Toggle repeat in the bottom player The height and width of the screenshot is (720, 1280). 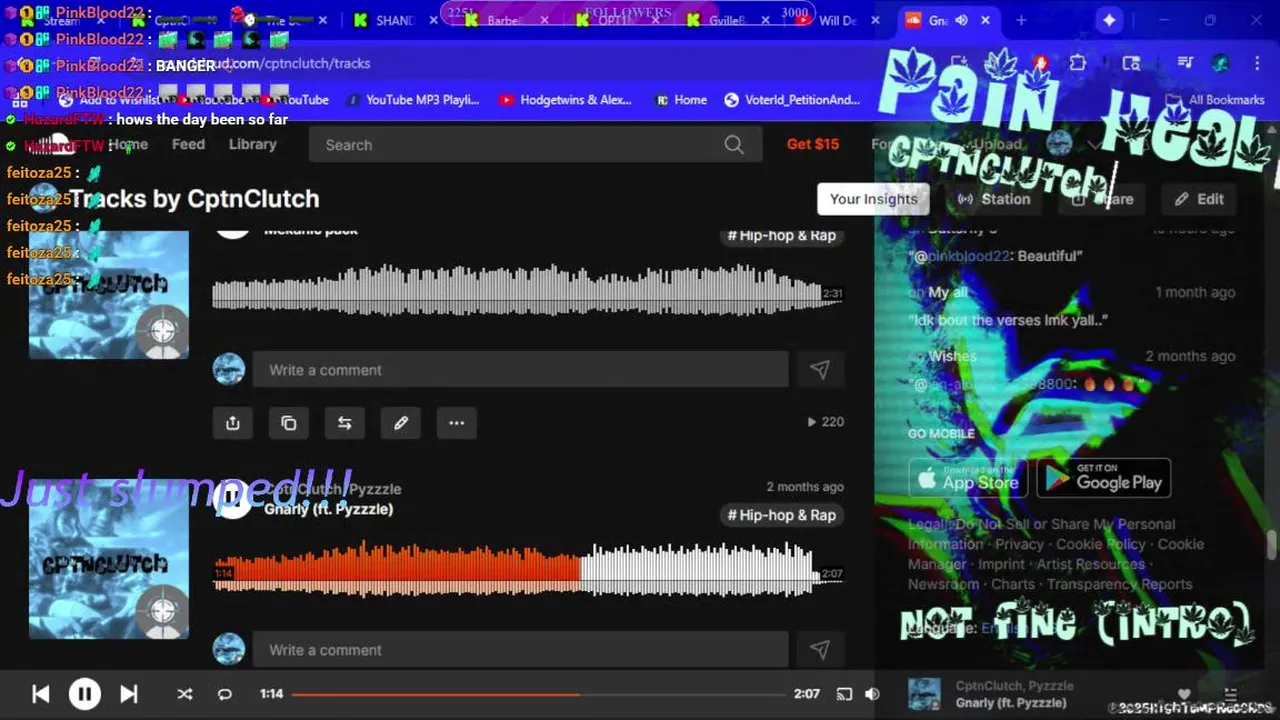pyautogui.click(x=225, y=694)
